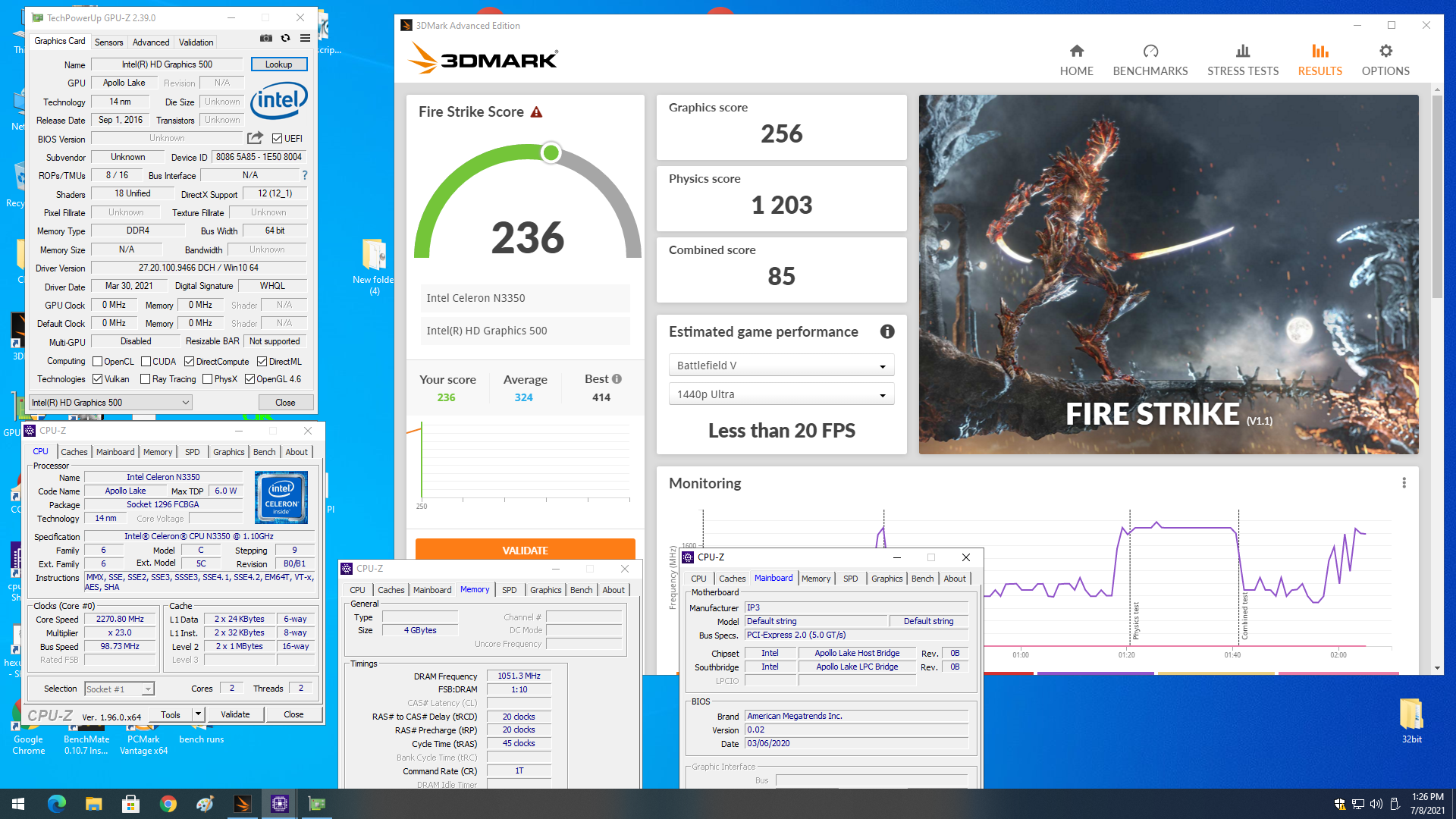Image resolution: width=1456 pixels, height=819 pixels.
Task: Click the volume icon in system tray
Action: pos(1376,804)
